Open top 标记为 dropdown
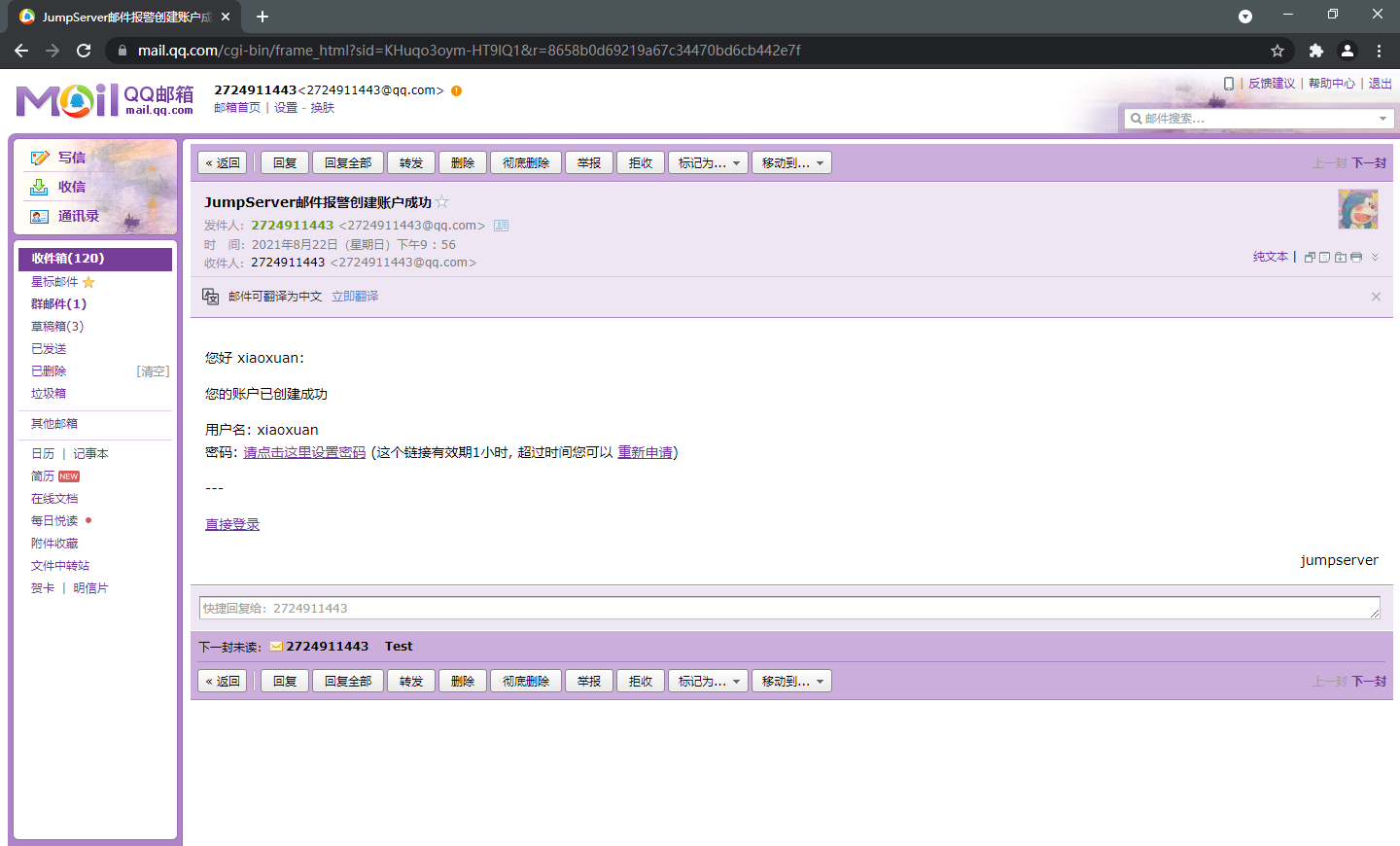This screenshot has width=1400, height=846. (708, 163)
